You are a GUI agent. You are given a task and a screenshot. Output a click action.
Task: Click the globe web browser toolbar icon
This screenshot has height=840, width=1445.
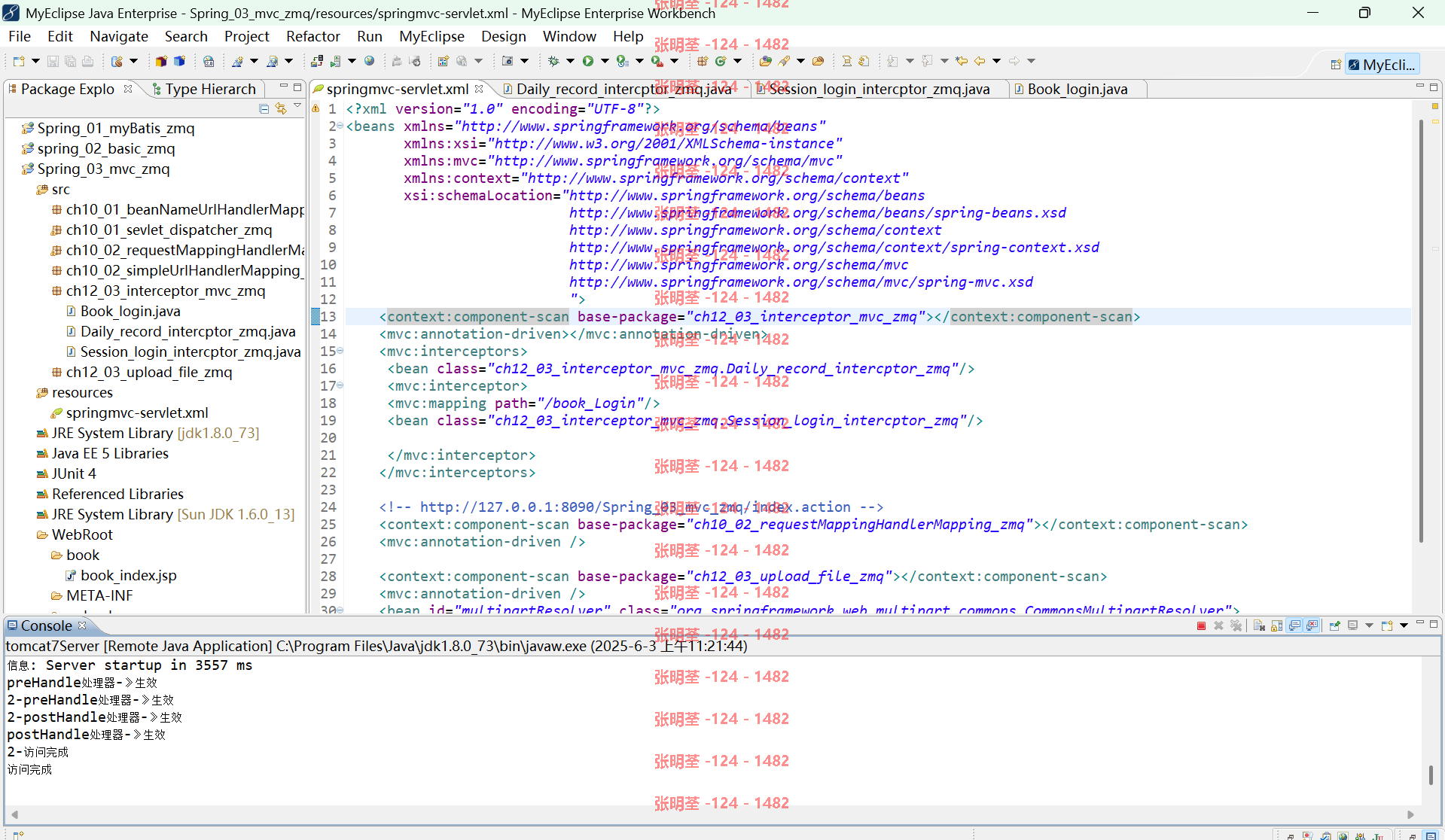(369, 61)
